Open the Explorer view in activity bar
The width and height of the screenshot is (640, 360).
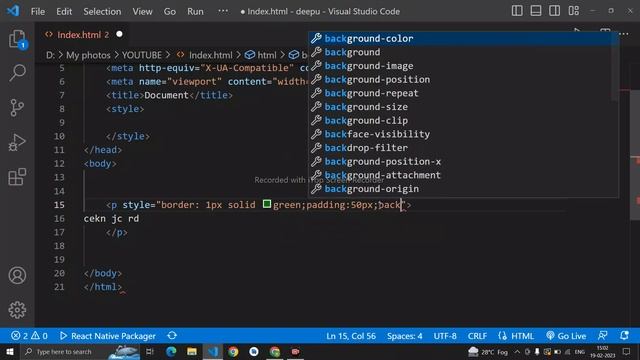[17, 39]
